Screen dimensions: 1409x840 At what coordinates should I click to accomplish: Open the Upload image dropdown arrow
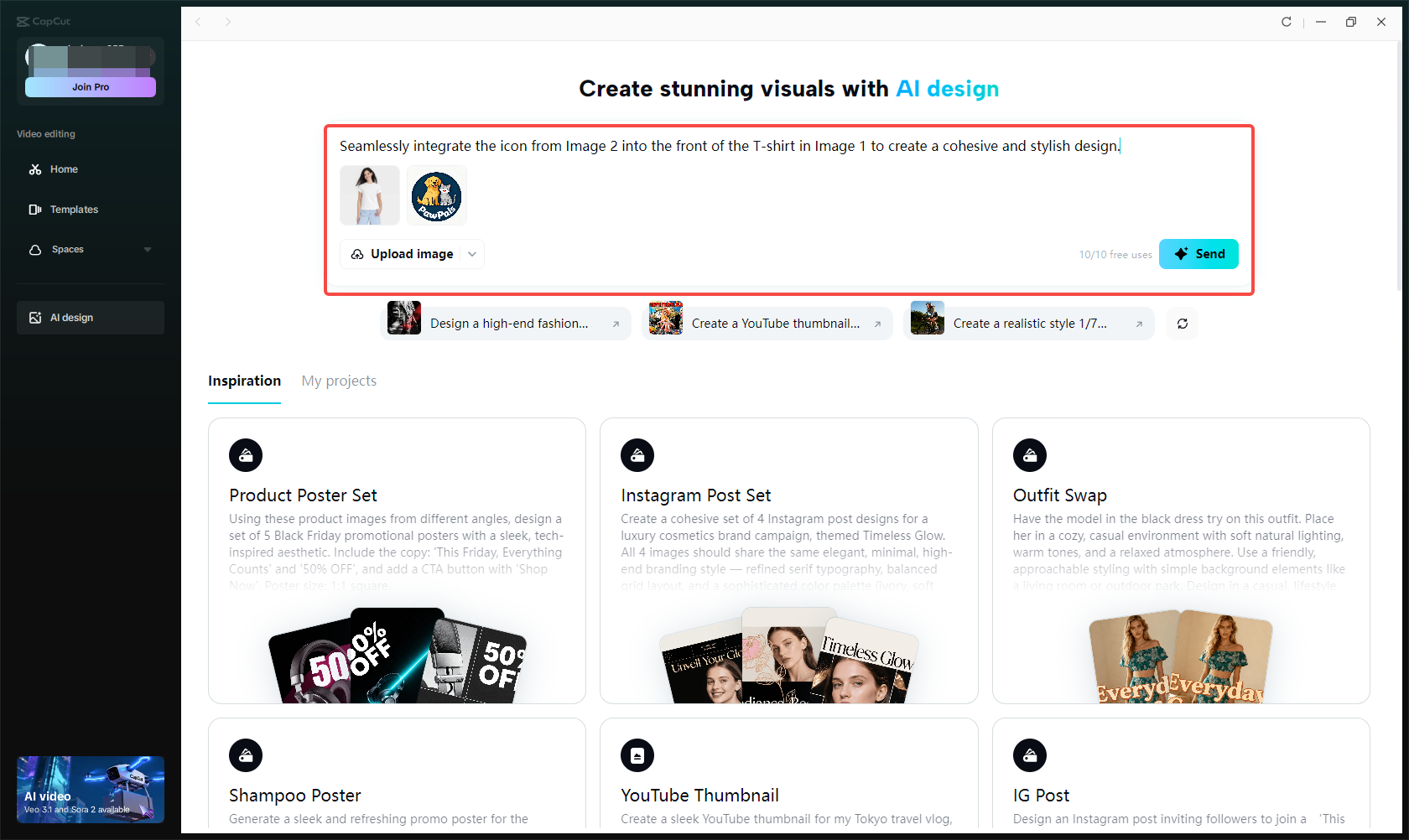472,254
